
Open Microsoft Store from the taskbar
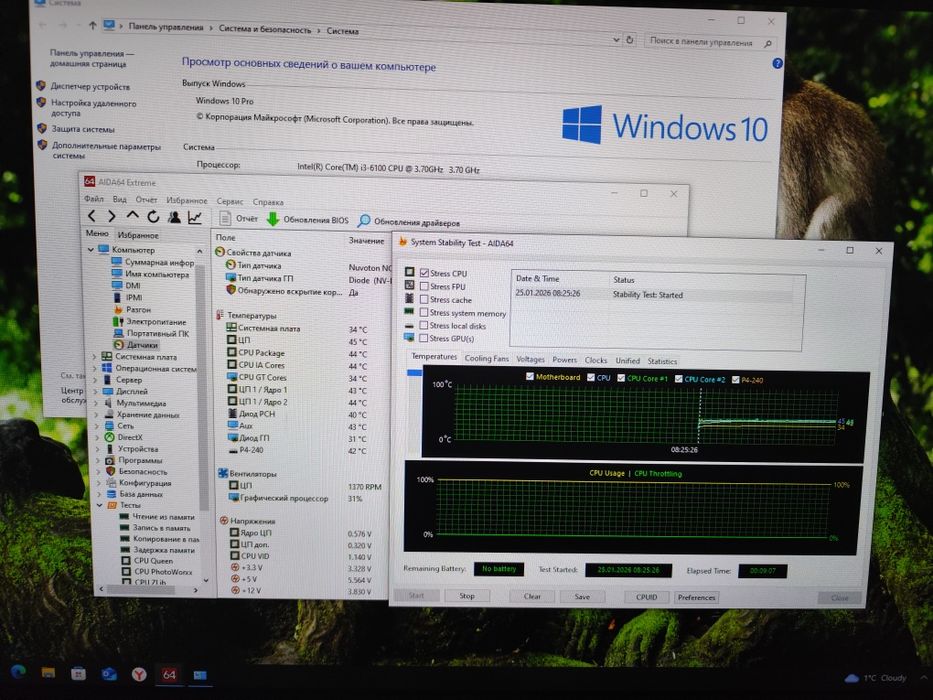click(x=78, y=673)
